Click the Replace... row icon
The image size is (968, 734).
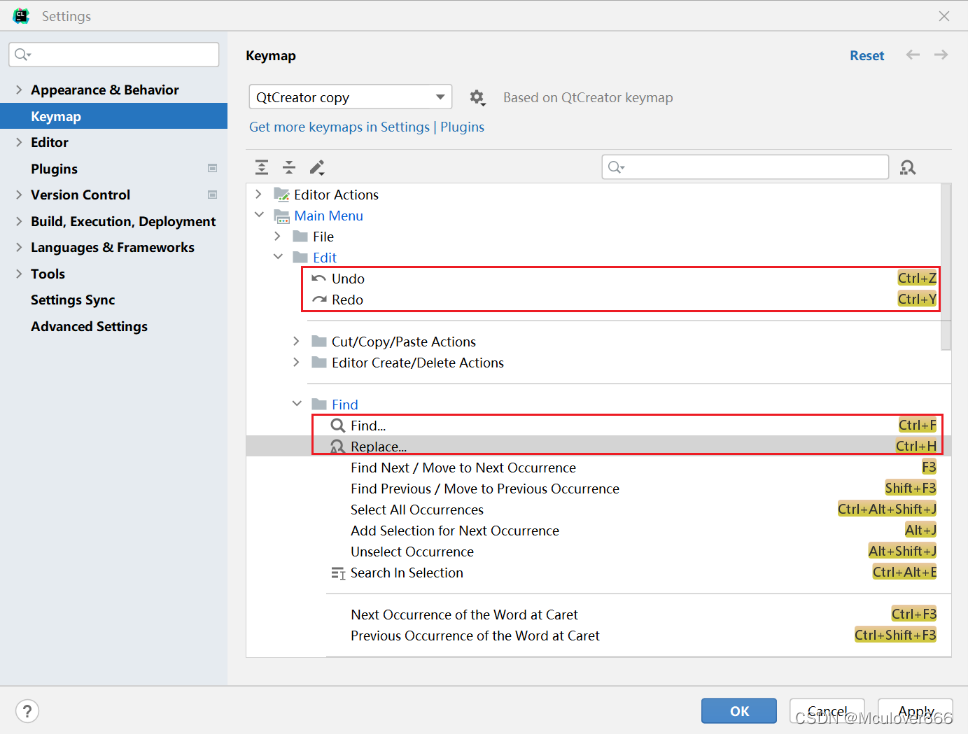[x=337, y=446]
